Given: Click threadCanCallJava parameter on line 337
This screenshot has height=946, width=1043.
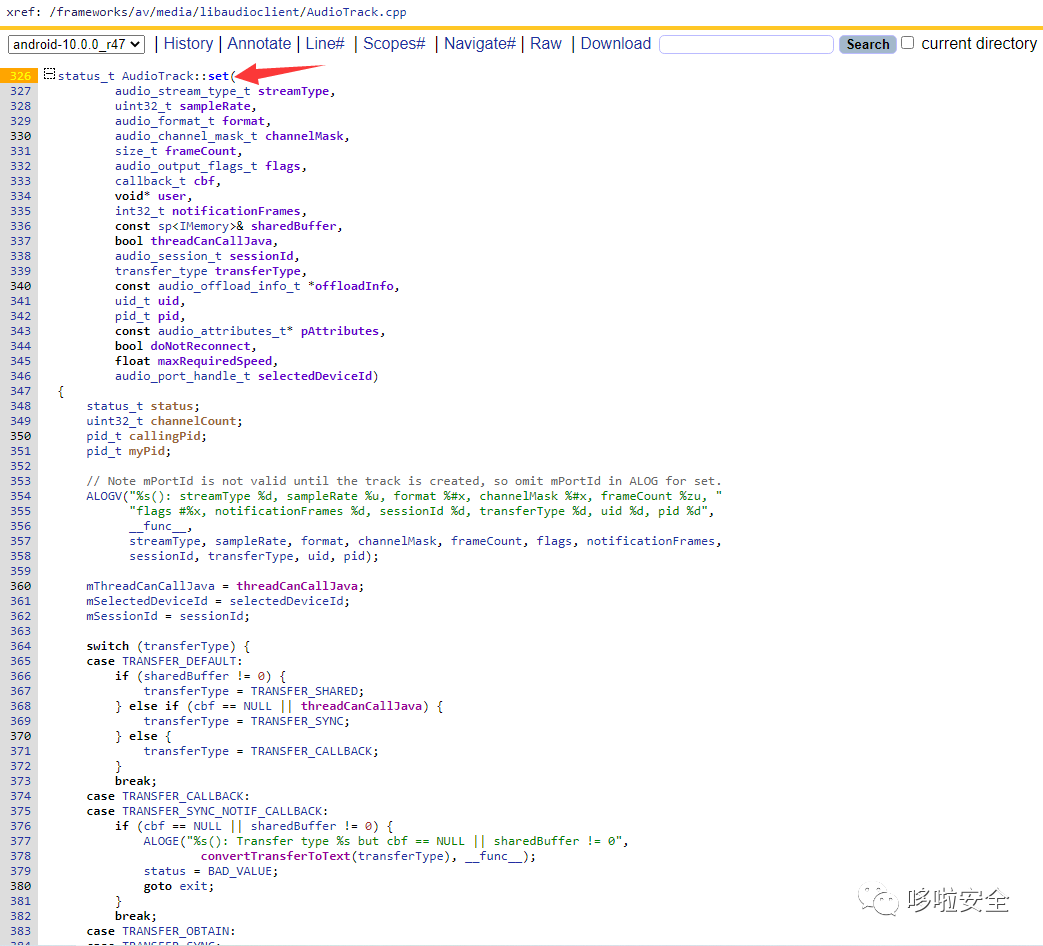Looking at the screenshot, I should pos(212,241).
